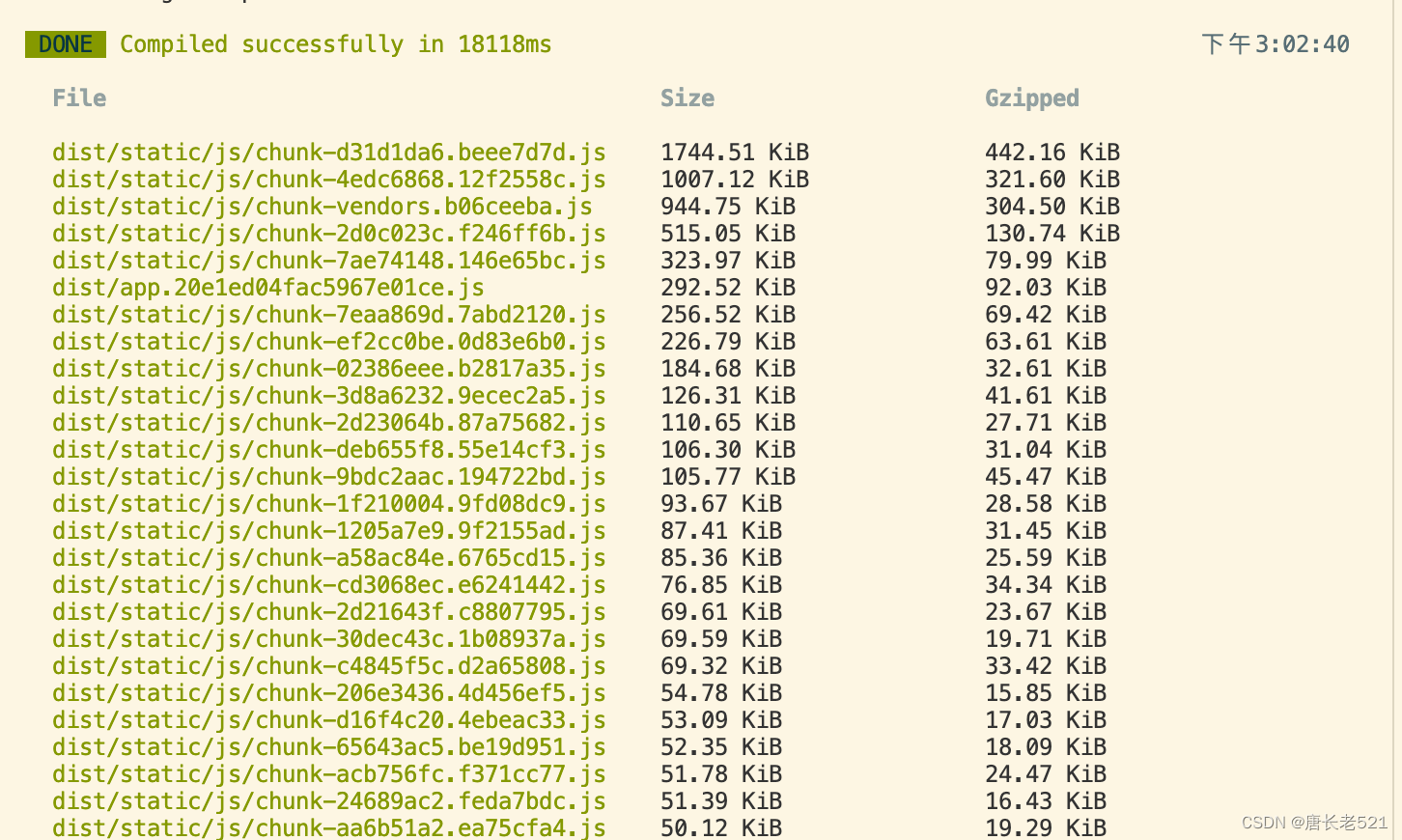Click gzipped value 34.34 KiB
The height and width of the screenshot is (840, 1402).
(1046, 585)
